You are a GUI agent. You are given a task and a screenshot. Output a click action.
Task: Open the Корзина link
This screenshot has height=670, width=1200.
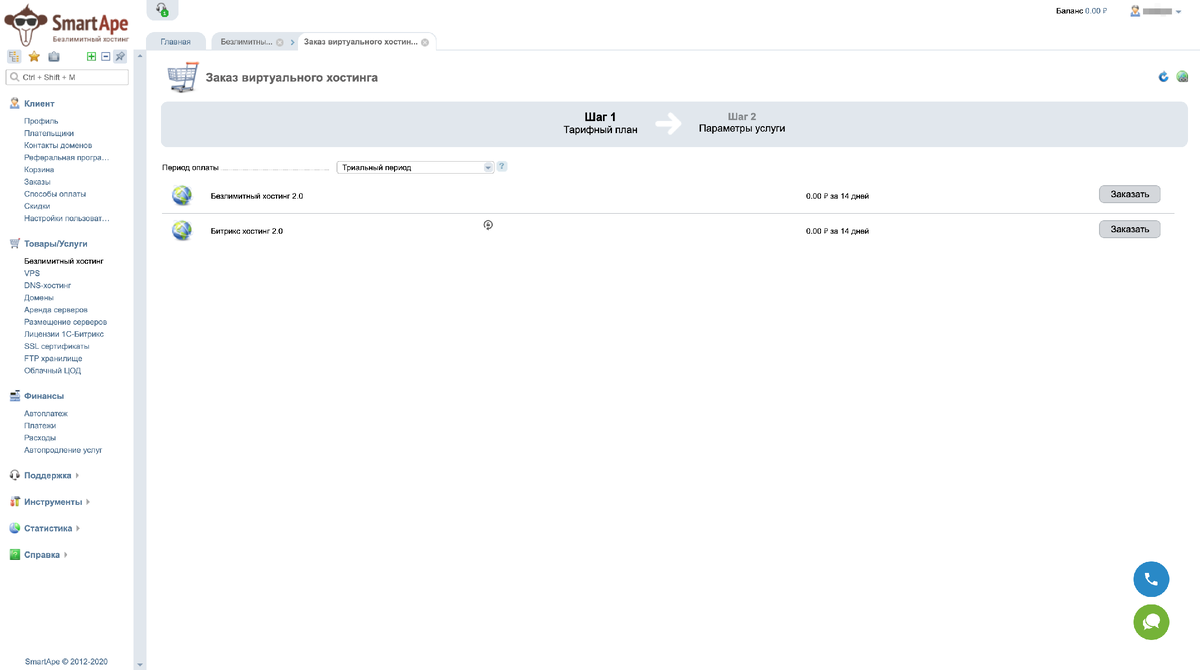pyautogui.click(x=39, y=169)
